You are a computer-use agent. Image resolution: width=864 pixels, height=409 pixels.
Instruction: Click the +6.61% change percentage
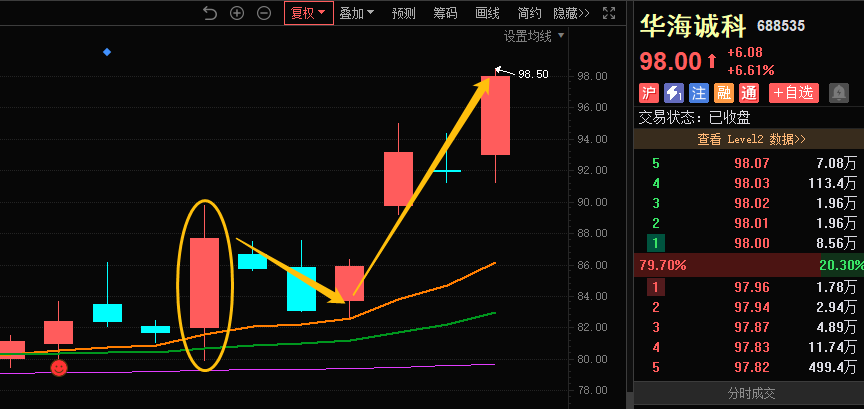(x=751, y=71)
